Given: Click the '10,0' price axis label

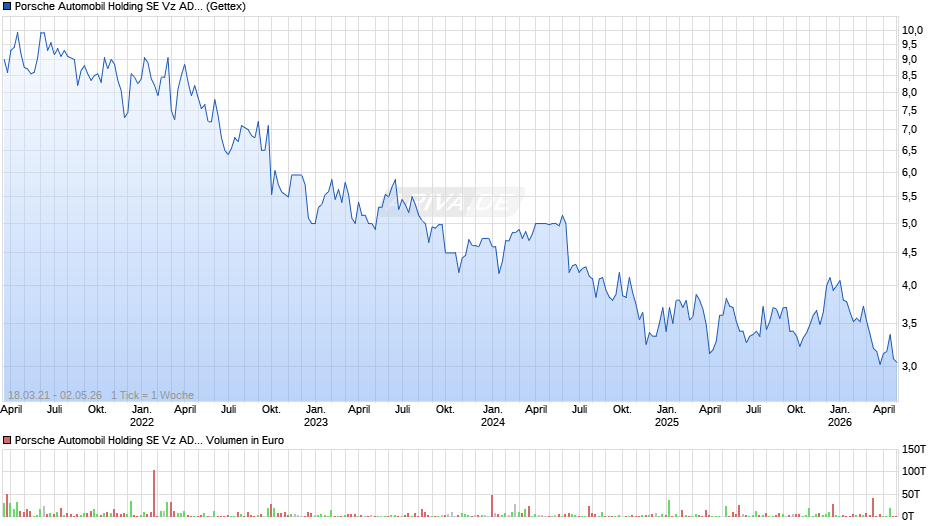Looking at the screenshot, I should (x=912, y=30).
